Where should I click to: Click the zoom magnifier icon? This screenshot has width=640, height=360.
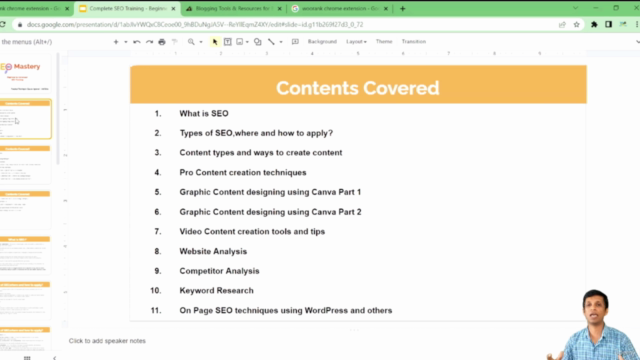(x=191, y=42)
